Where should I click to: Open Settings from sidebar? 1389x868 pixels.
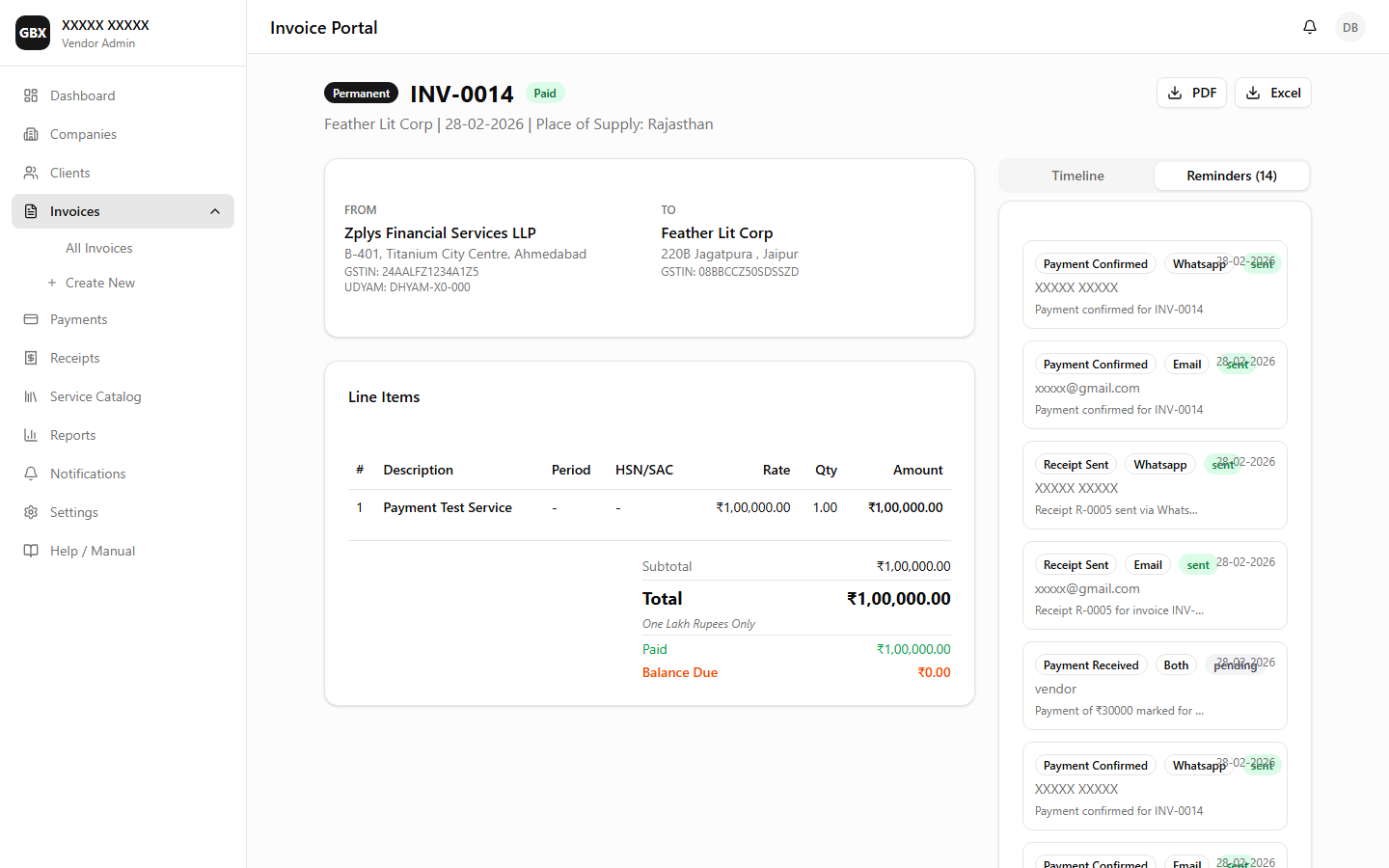point(73,512)
